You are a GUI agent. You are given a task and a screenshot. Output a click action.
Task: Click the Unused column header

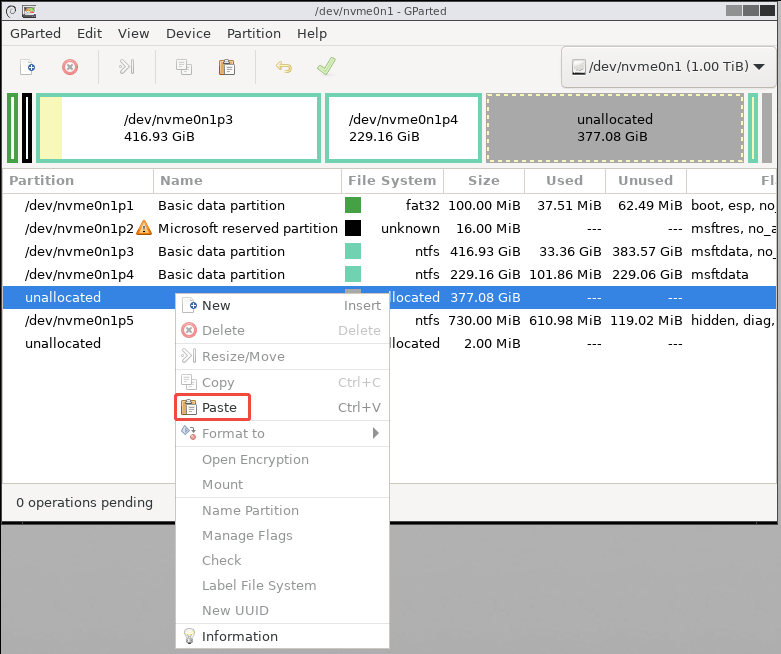coord(646,180)
